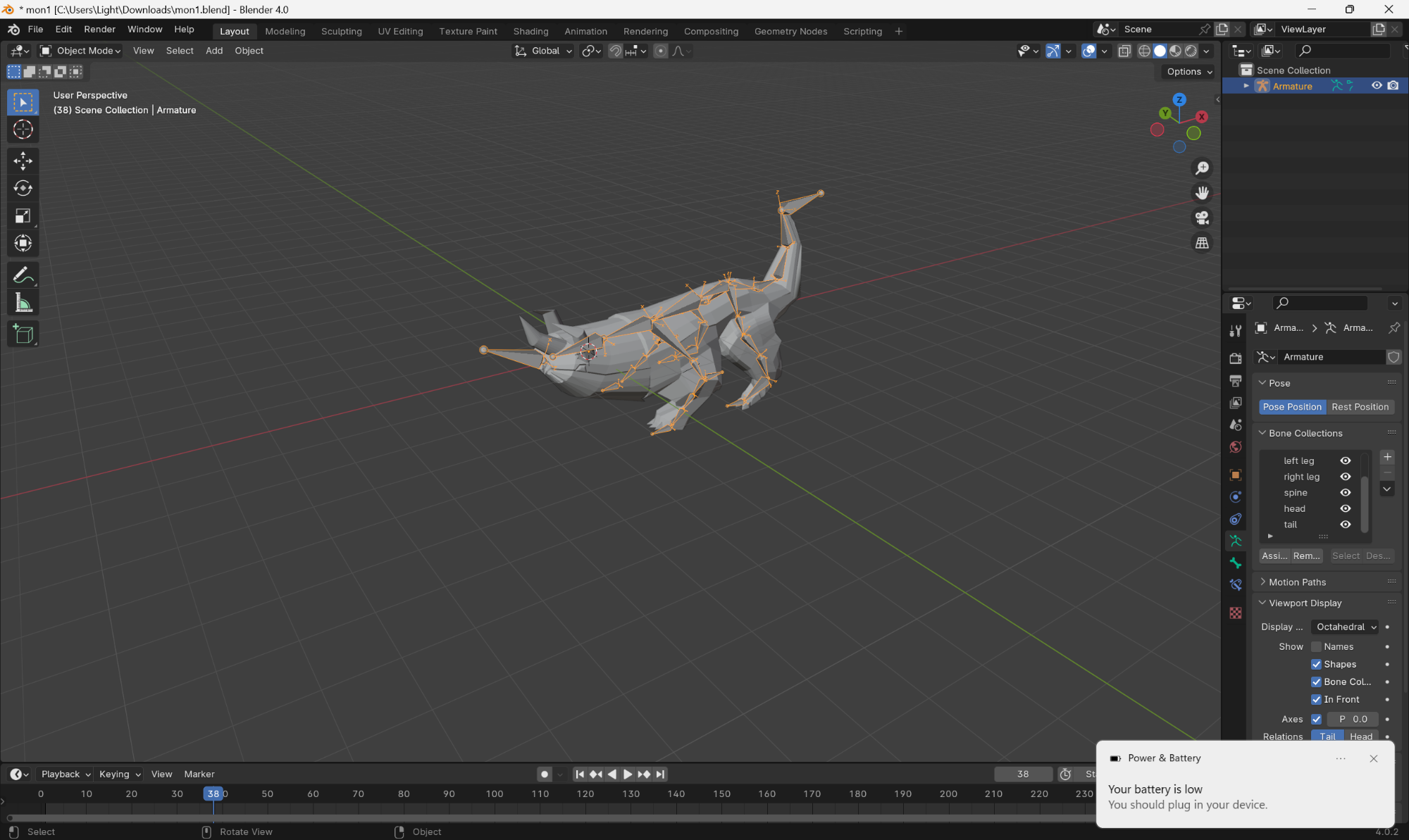This screenshot has width=1409, height=840.
Task: Open the Output properties tab
Action: coord(1235,381)
